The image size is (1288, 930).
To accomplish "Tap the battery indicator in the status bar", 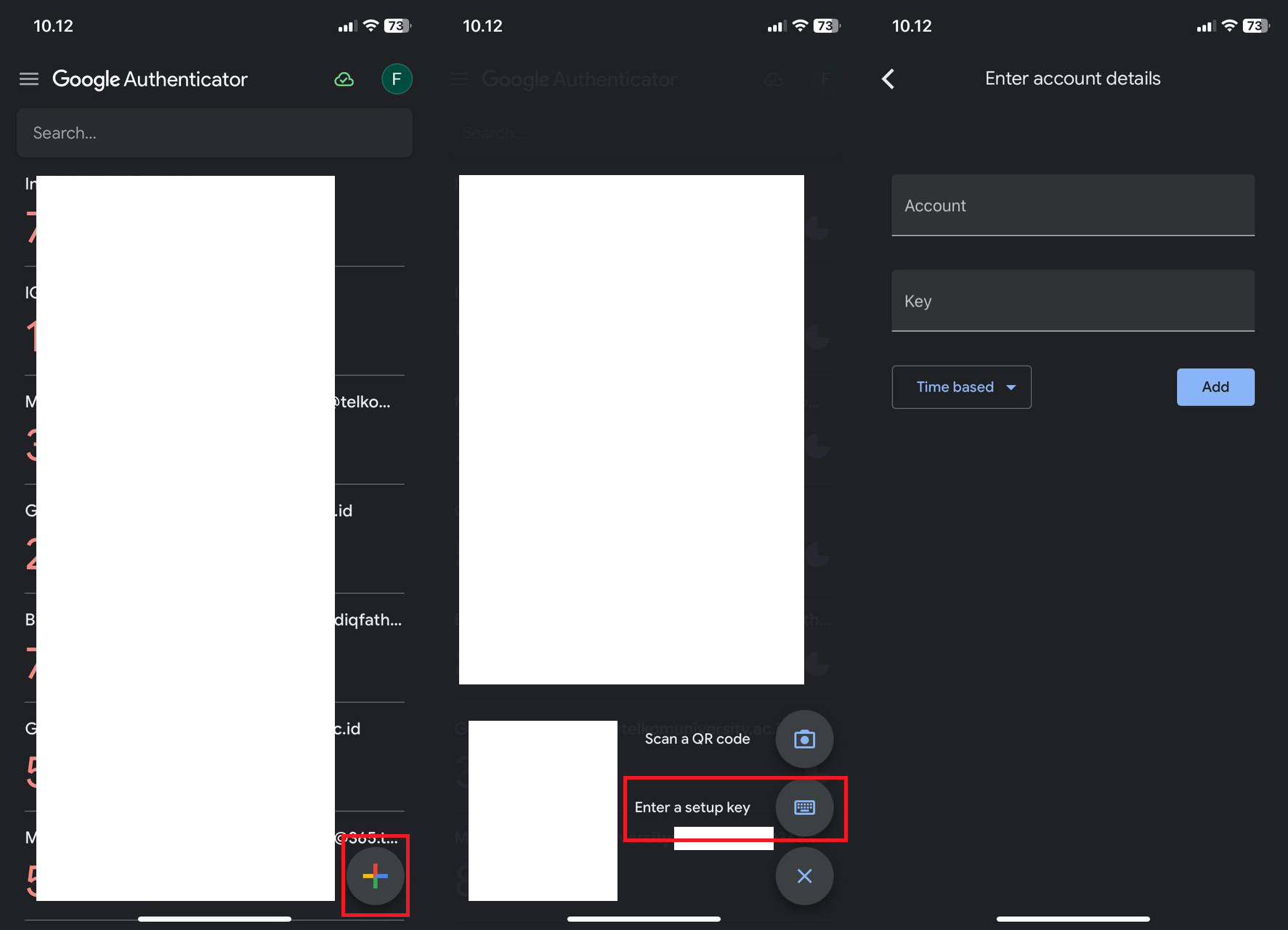I will (1255, 25).
